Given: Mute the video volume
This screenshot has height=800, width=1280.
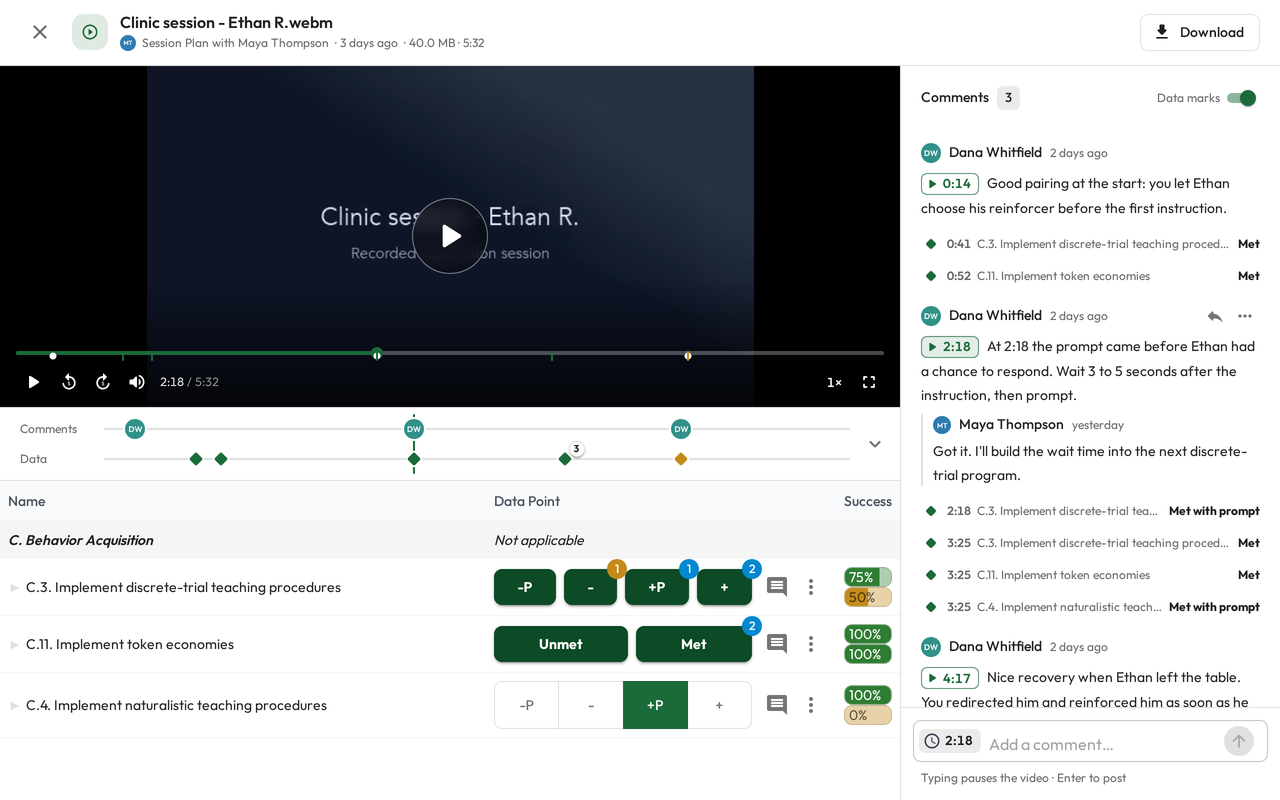Looking at the screenshot, I should pyautogui.click(x=137, y=382).
